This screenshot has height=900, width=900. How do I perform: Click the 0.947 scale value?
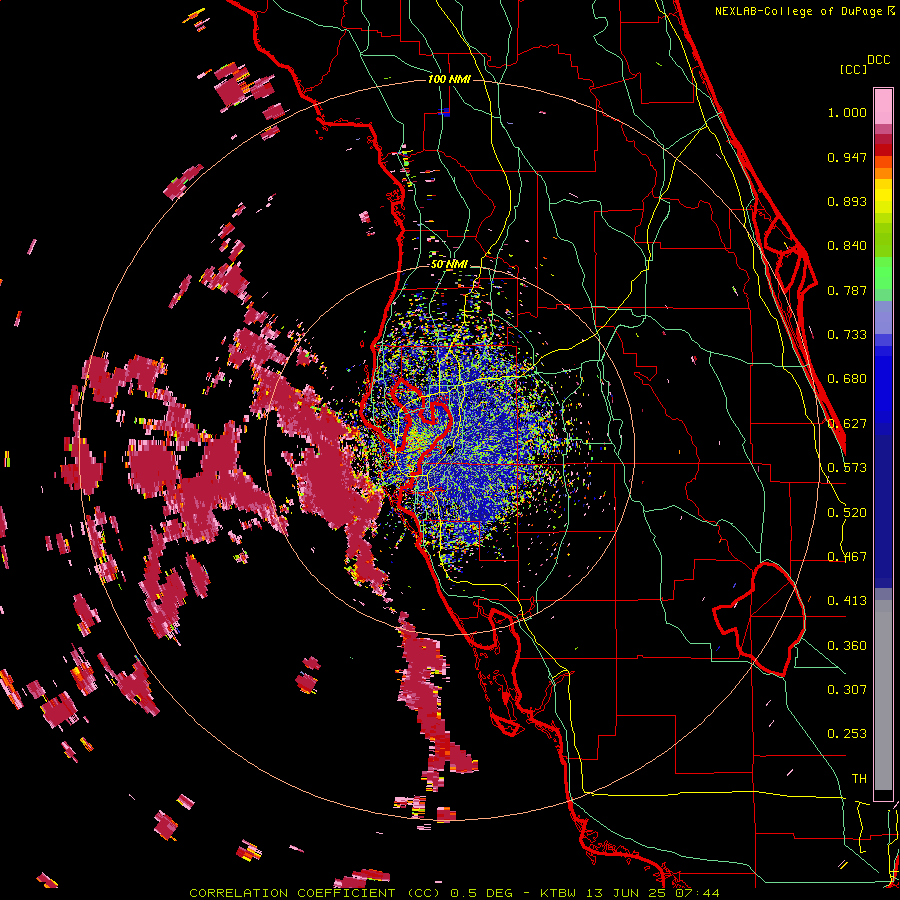pos(847,157)
